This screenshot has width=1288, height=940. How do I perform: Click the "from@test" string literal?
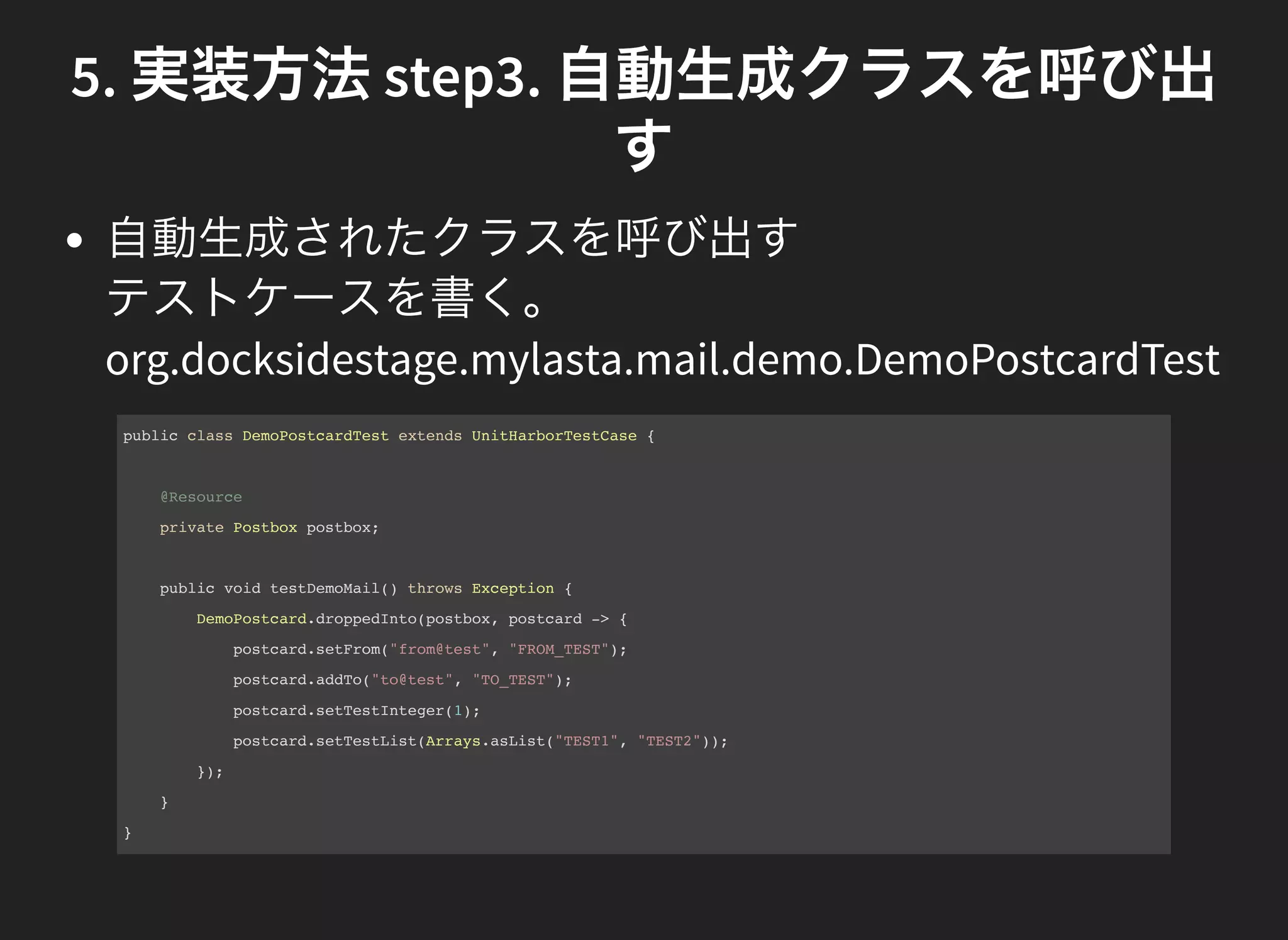(x=440, y=650)
